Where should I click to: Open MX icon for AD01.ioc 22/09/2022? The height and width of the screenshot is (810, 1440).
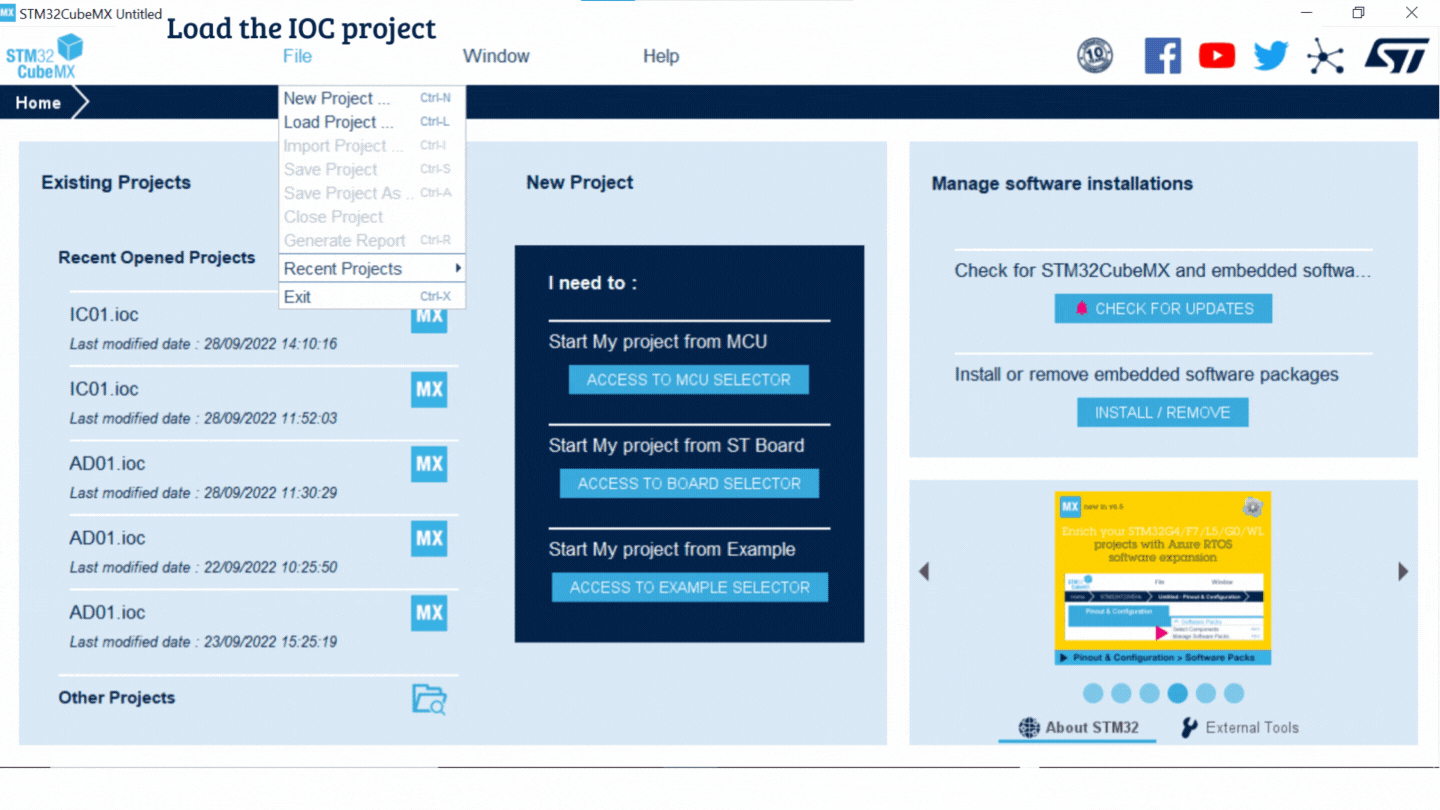pos(429,538)
